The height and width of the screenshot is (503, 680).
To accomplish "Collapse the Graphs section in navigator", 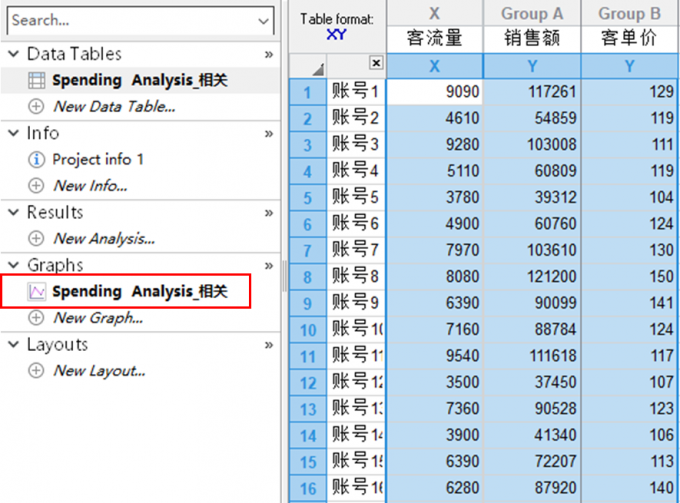I will point(14,265).
